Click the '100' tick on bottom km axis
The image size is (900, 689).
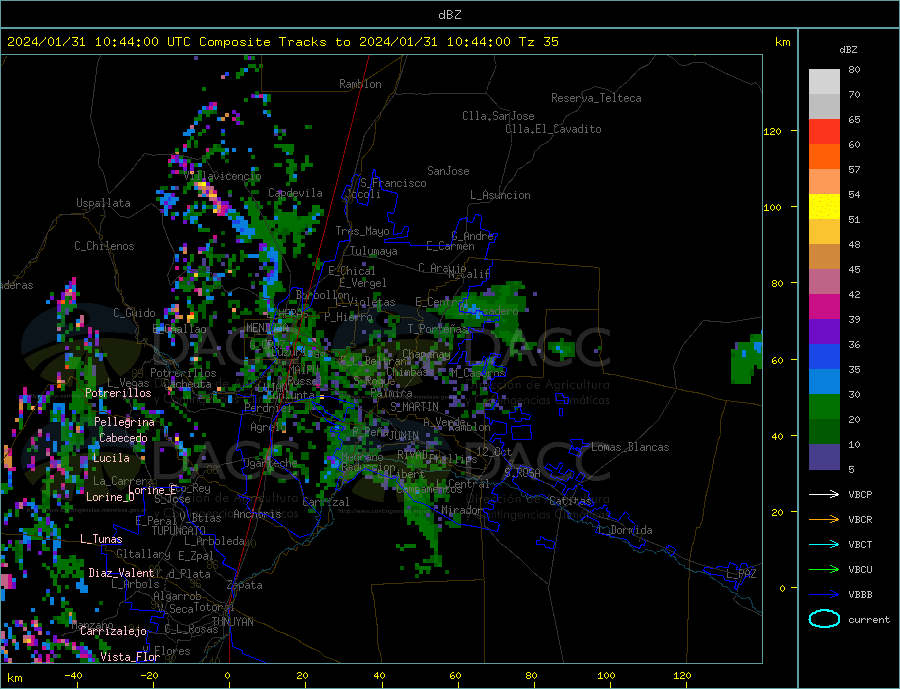[x=606, y=675]
